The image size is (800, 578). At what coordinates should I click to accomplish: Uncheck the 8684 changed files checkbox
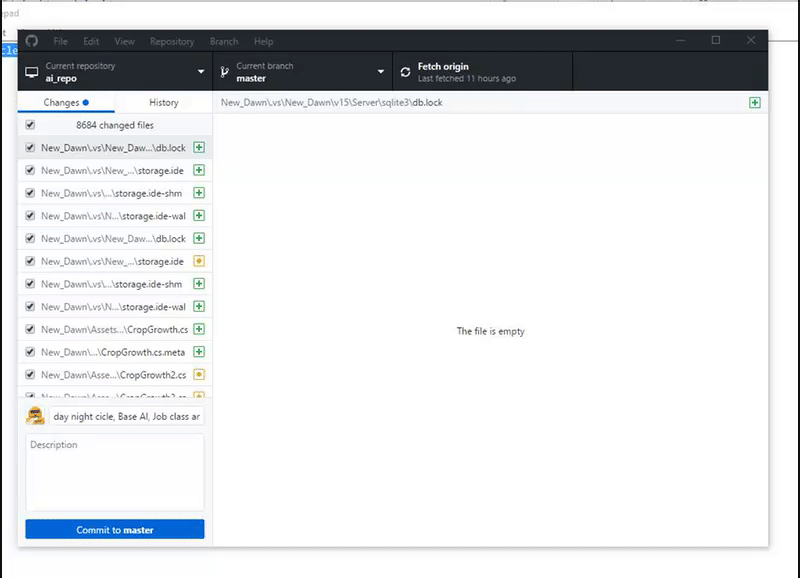pyautogui.click(x=29, y=125)
